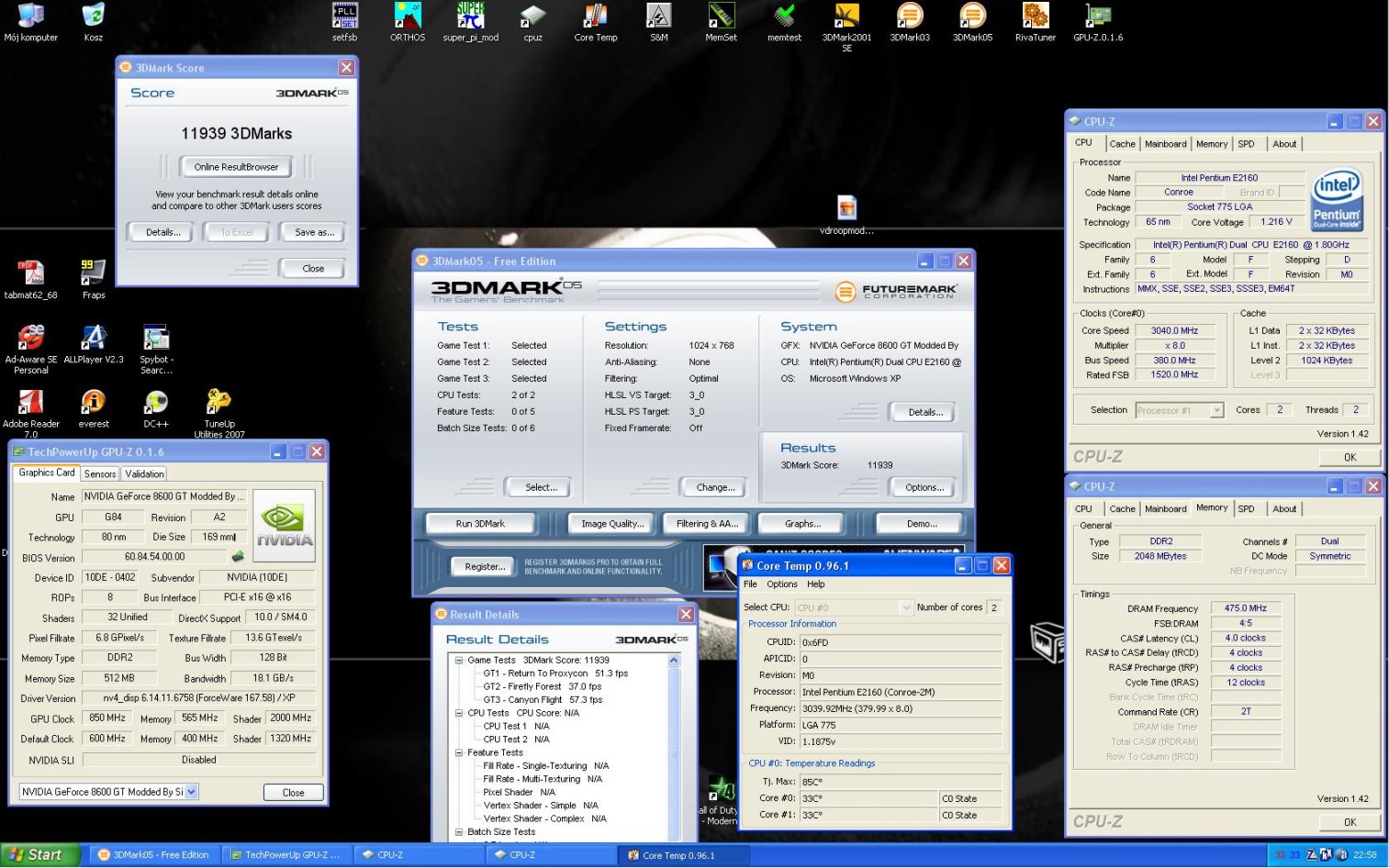Open the memtest desktop icon

784,22
